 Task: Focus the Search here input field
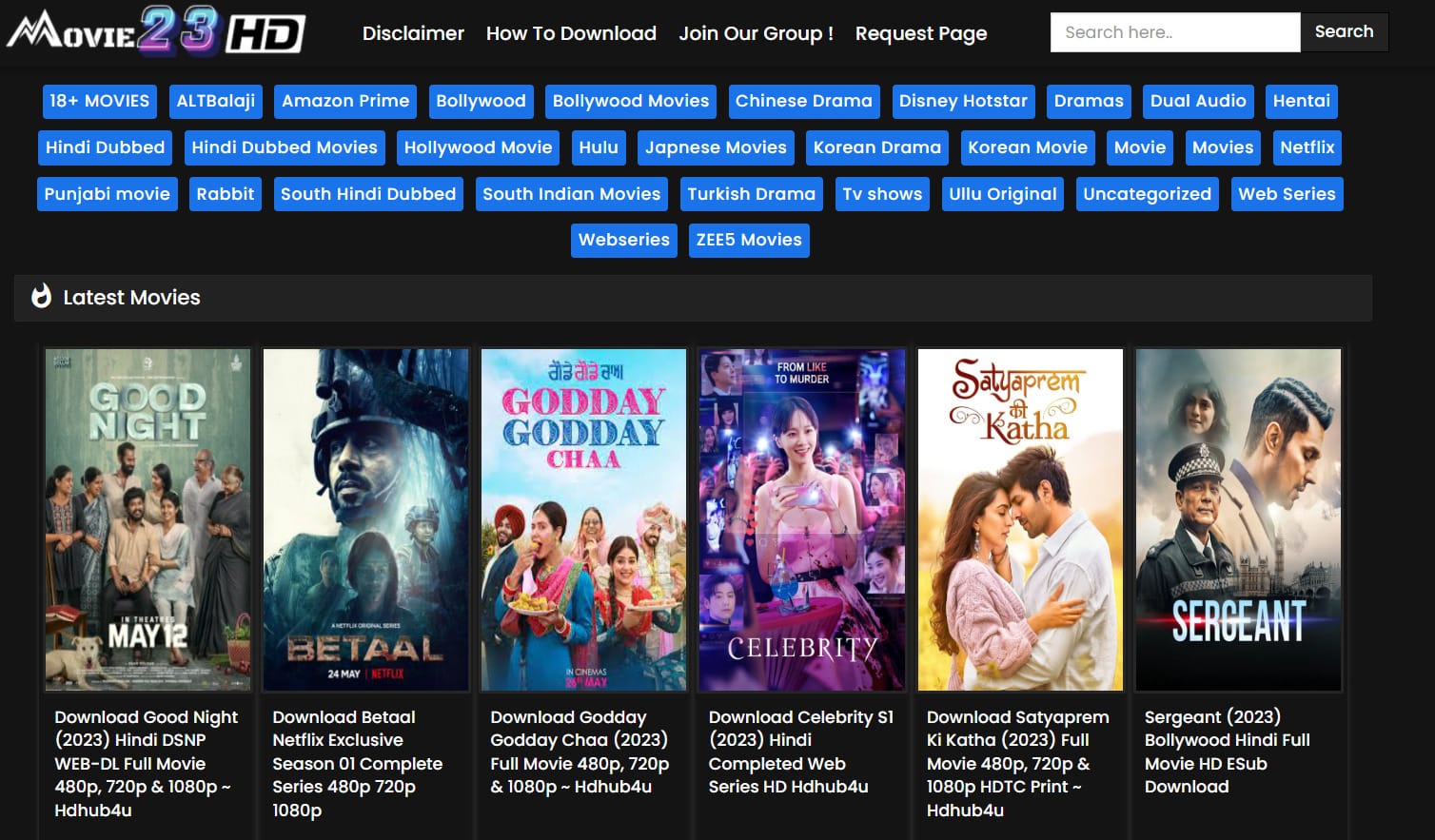click(1175, 32)
